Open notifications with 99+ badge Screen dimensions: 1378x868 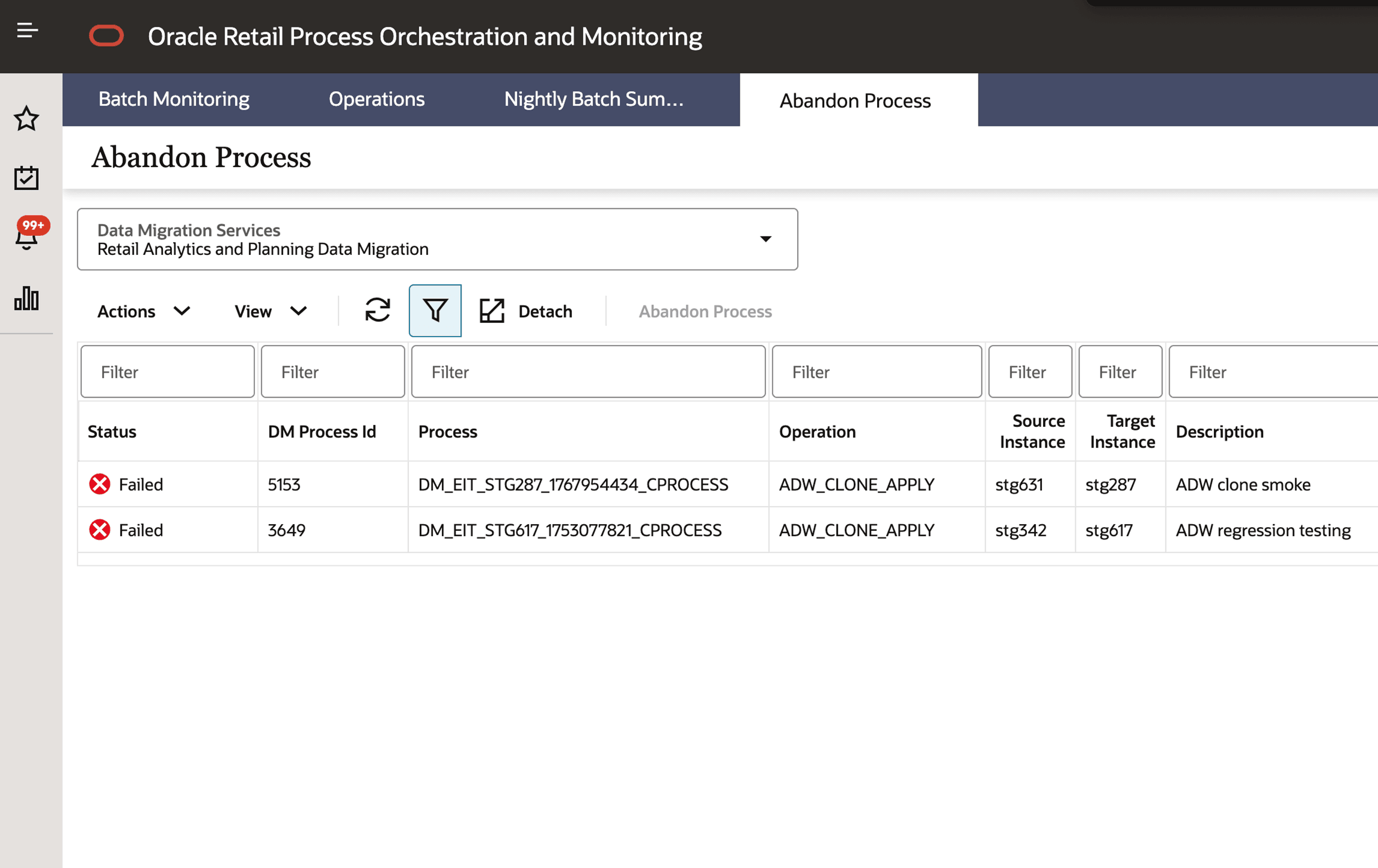click(27, 235)
